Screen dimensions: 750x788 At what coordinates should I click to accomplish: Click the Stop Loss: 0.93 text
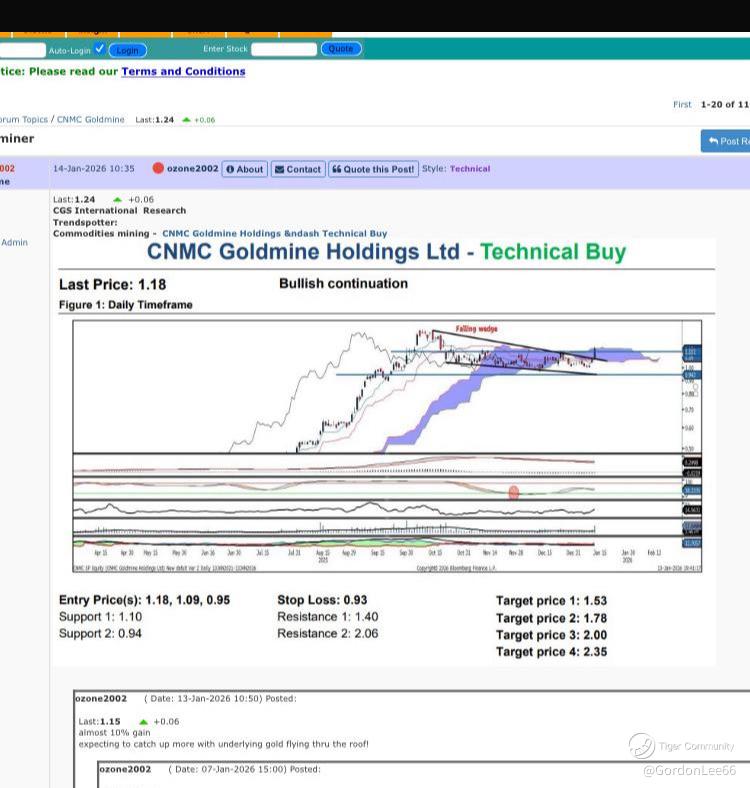[322, 600]
